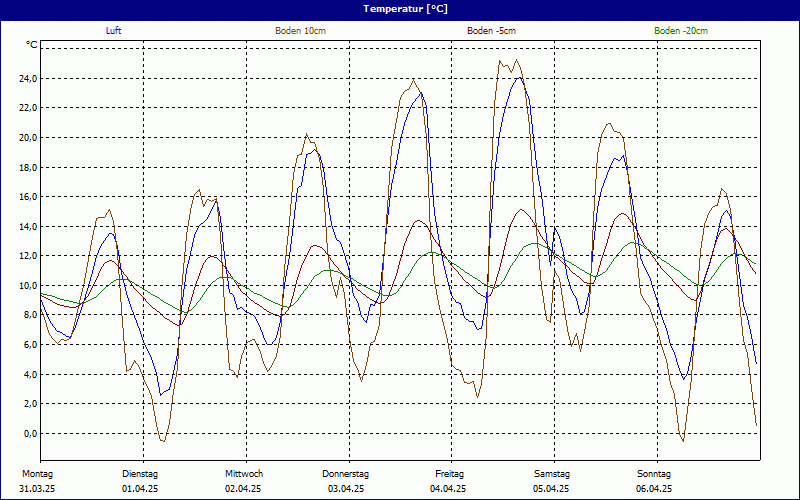The height and width of the screenshot is (500, 800).
Task: Click the 'Samstag' day label
Action: point(552,474)
